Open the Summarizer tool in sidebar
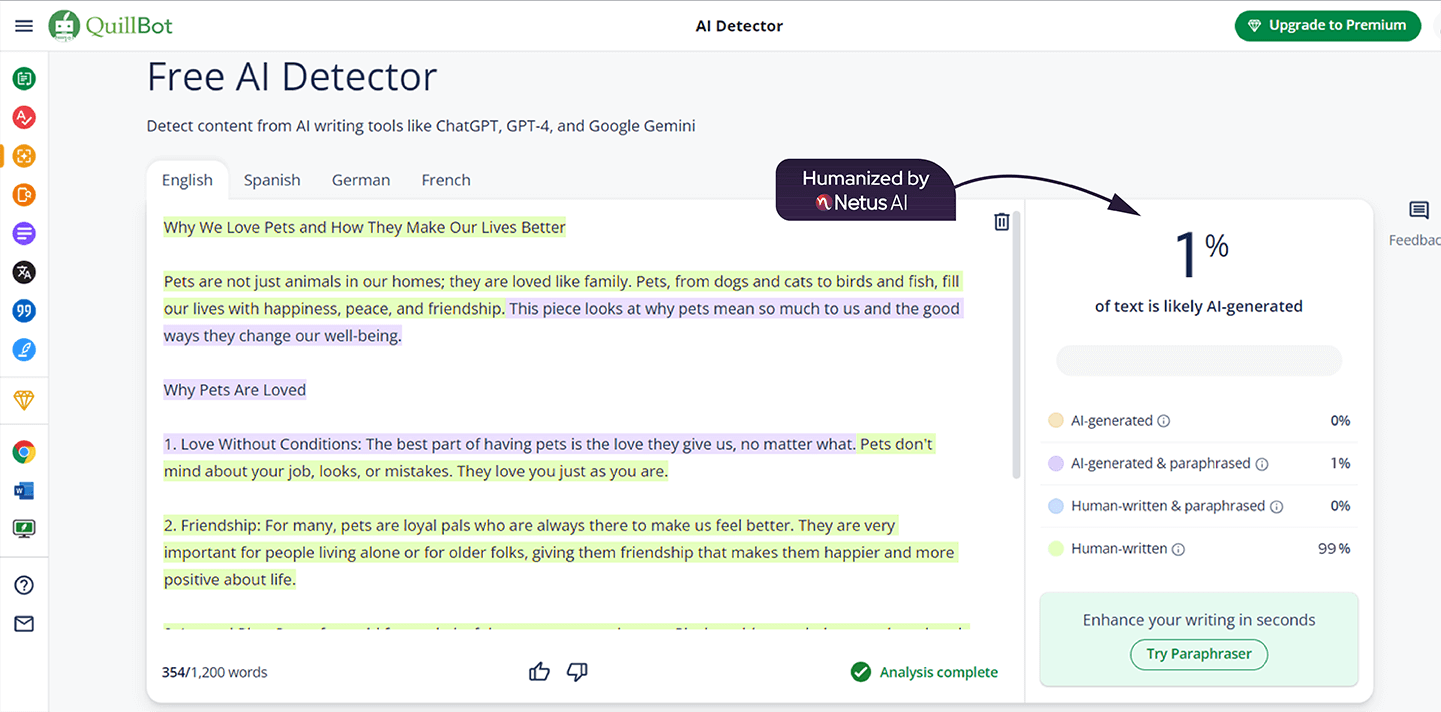 (24, 234)
